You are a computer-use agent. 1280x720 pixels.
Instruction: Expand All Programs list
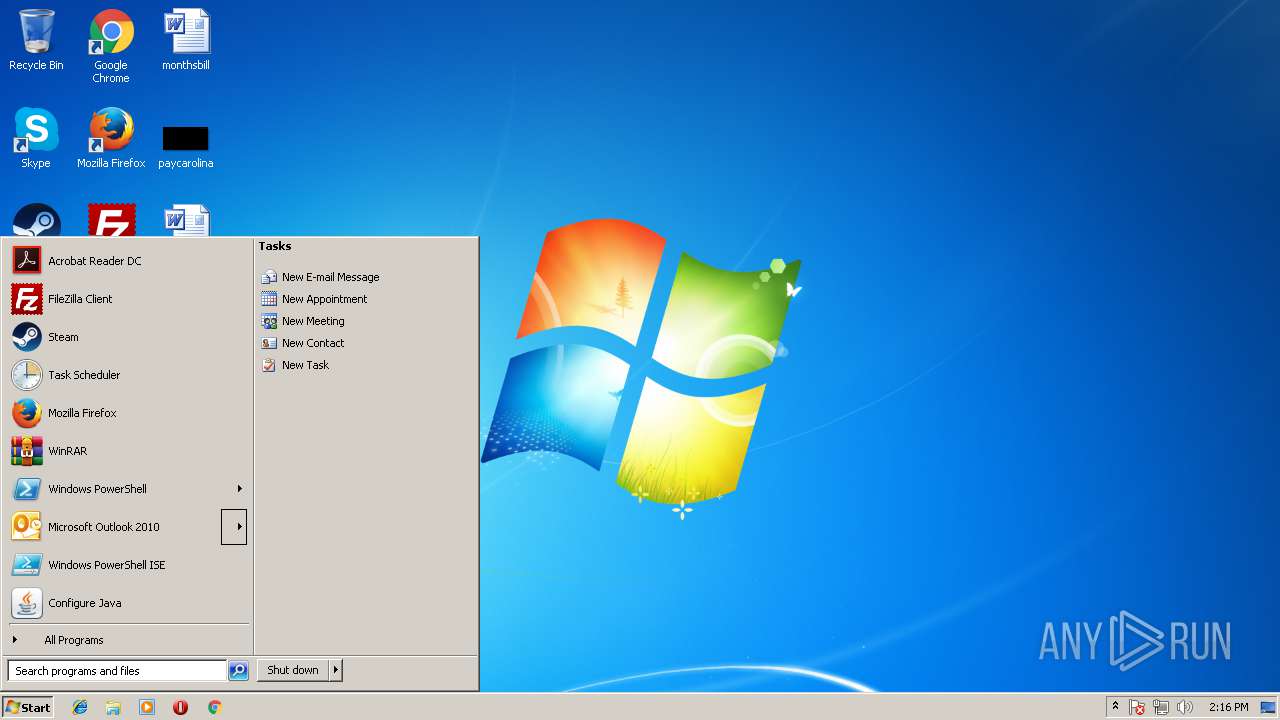[127, 640]
